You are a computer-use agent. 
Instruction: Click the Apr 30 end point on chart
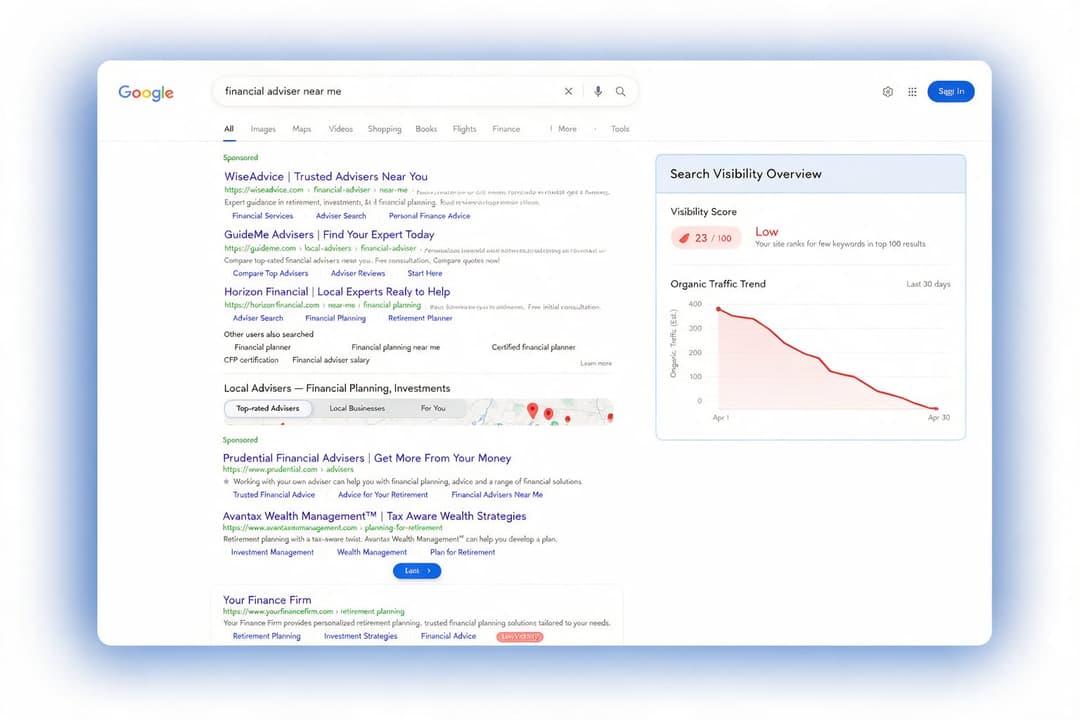tap(936, 409)
